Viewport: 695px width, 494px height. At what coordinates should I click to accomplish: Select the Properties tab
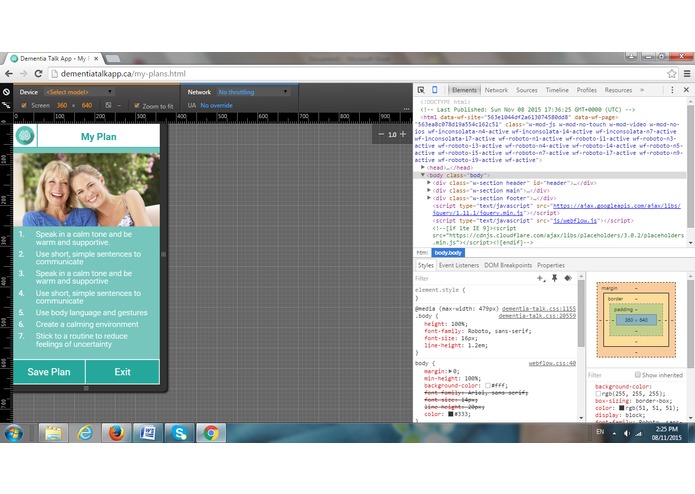click(x=551, y=265)
